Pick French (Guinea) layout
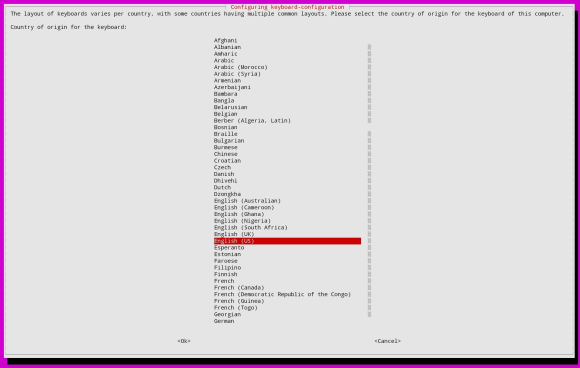The height and width of the screenshot is (368, 580). (x=239, y=301)
